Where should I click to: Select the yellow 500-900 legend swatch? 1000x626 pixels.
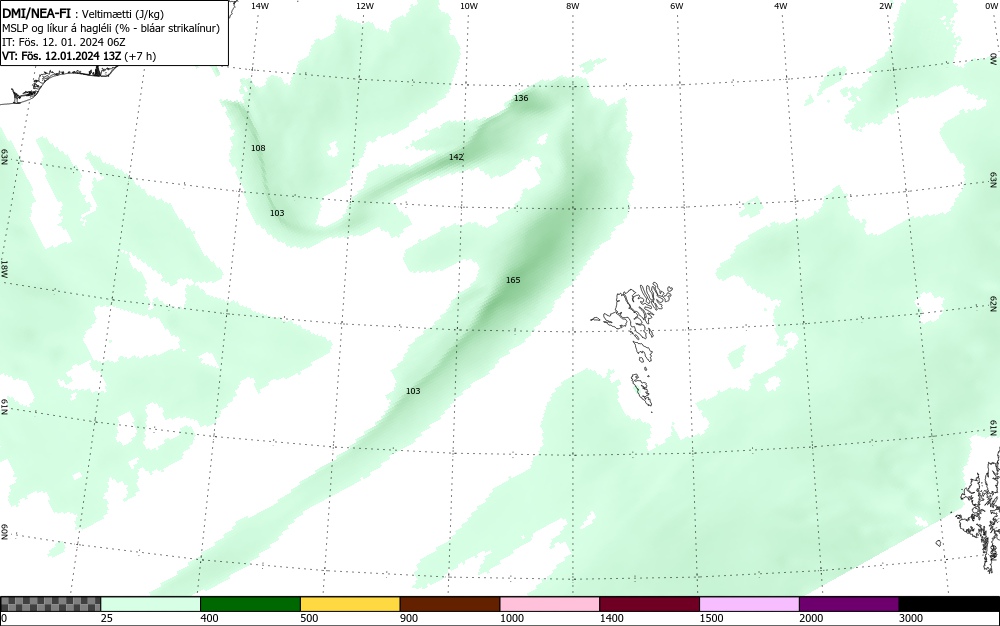pyautogui.click(x=350, y=604)
